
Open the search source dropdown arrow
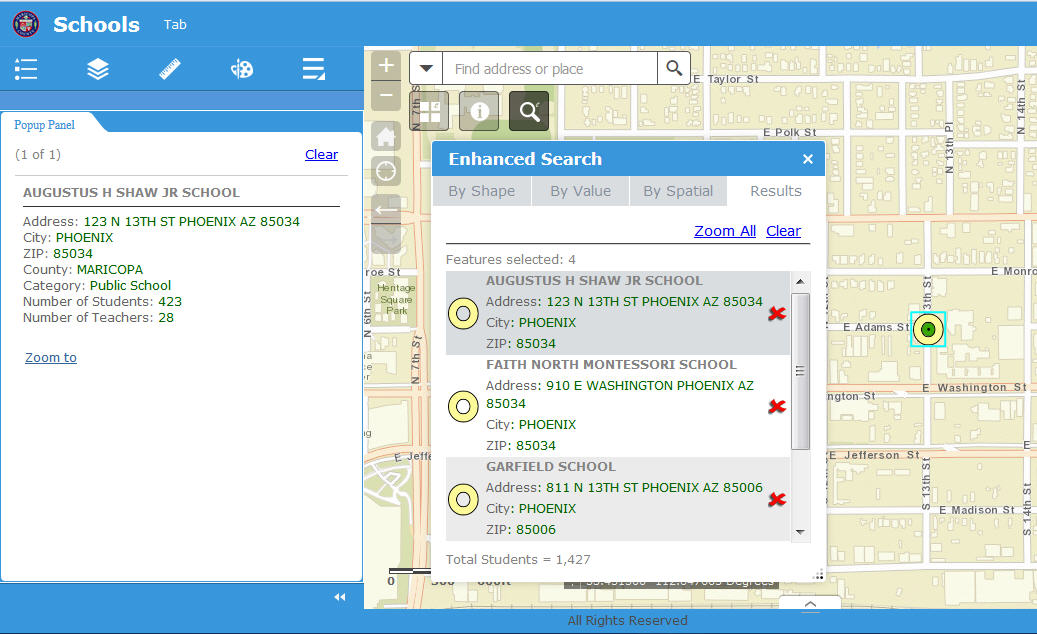pos(426,68)
